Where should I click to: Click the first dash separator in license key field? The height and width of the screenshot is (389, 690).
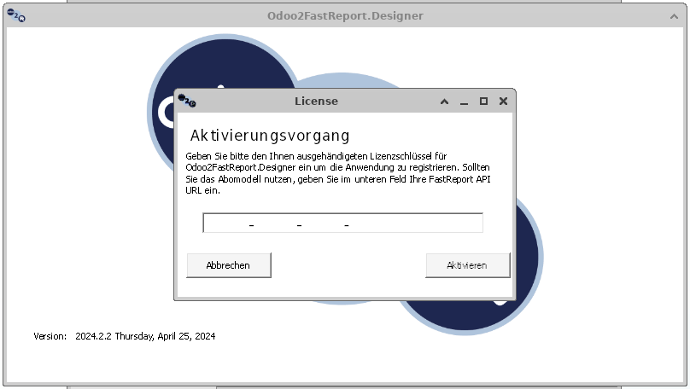coord(251,225)
